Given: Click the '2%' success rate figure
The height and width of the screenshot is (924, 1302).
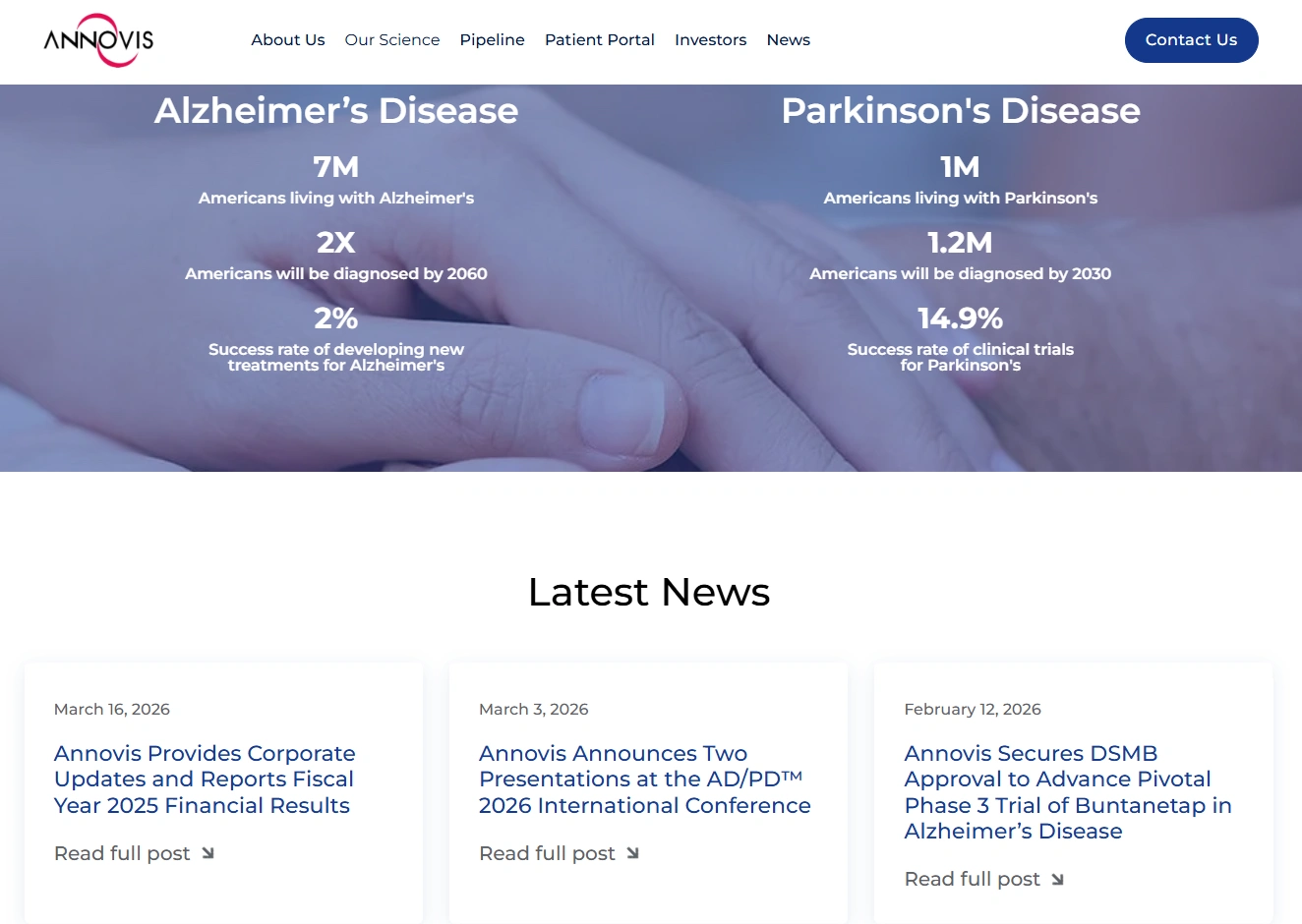Looking at the screenshot, I should (x=336, y=318).
